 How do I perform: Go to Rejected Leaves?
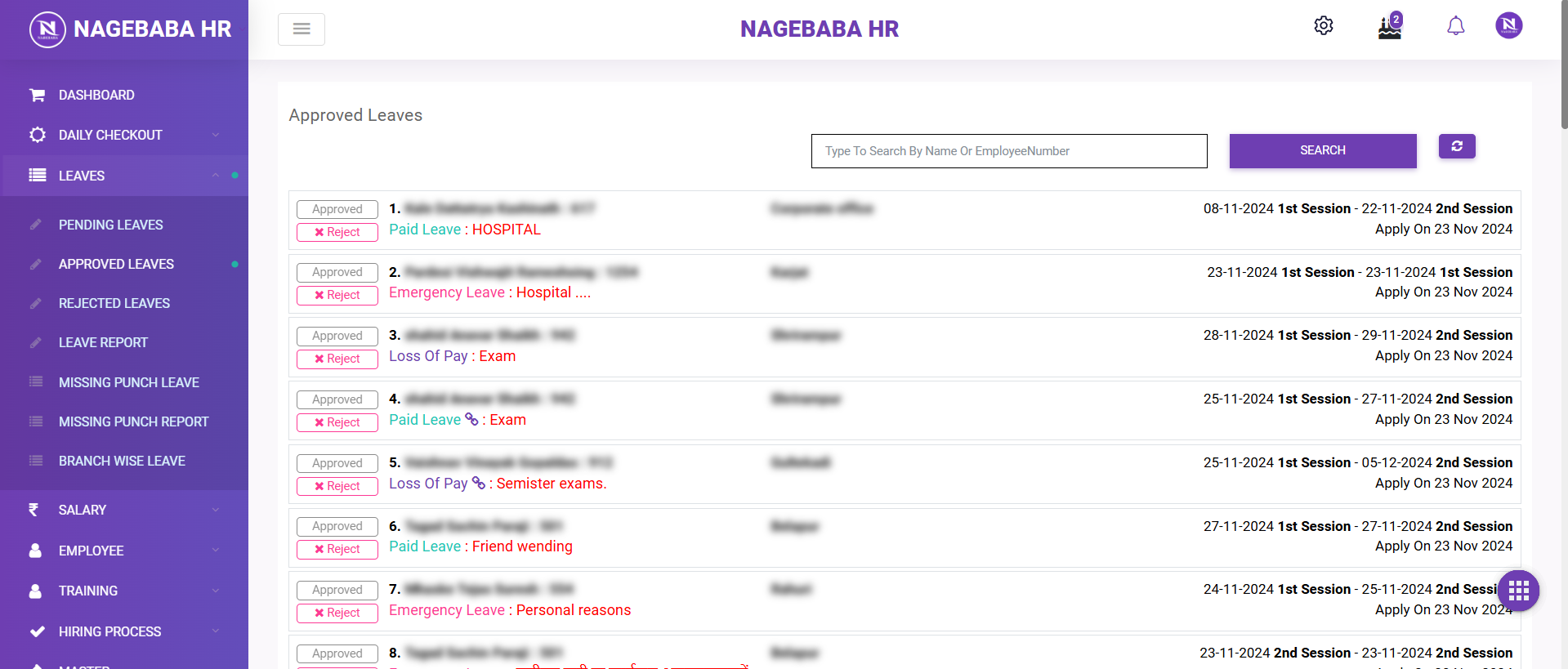114,303
